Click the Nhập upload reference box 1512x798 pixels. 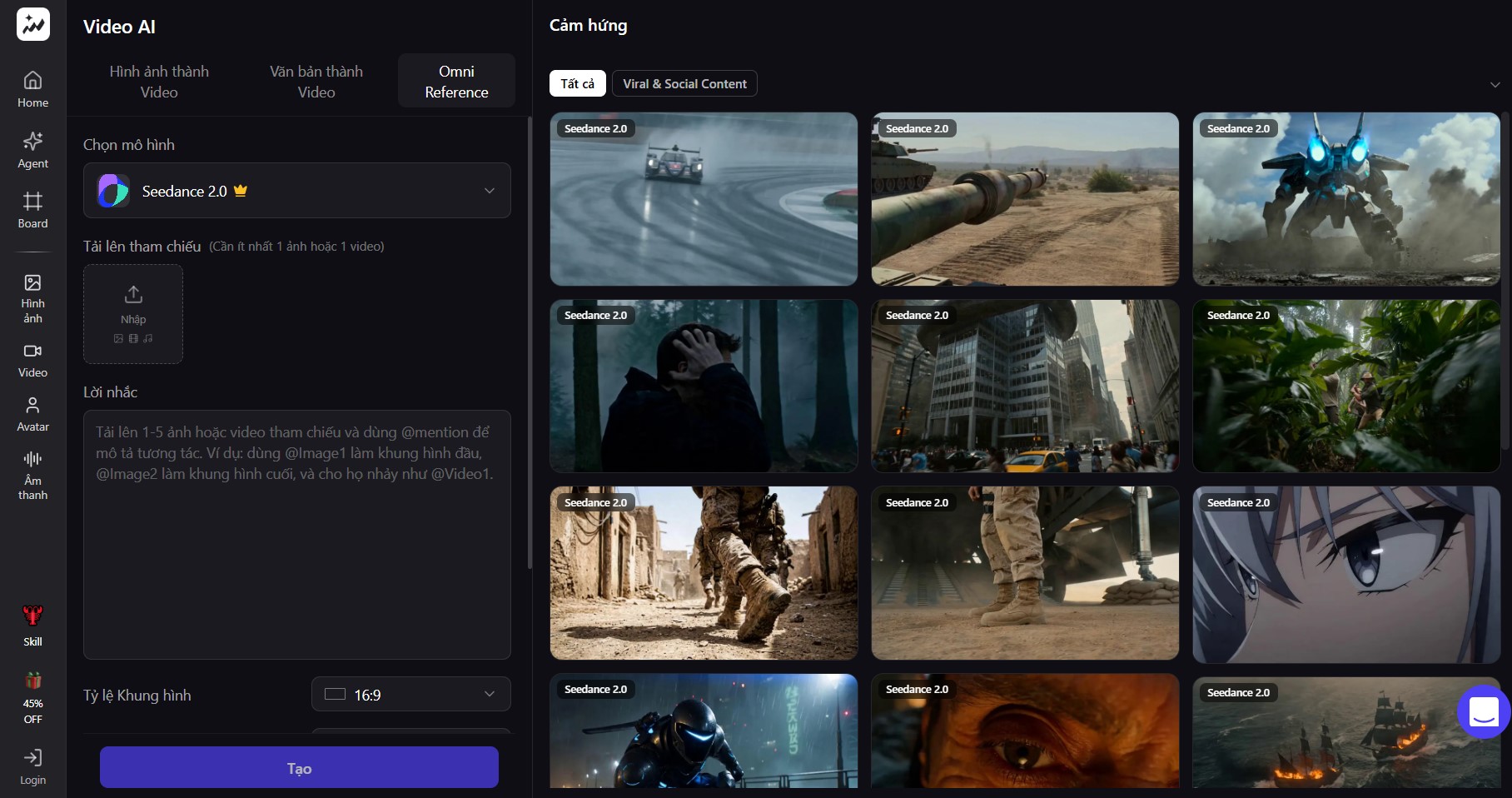pos(133,314)
